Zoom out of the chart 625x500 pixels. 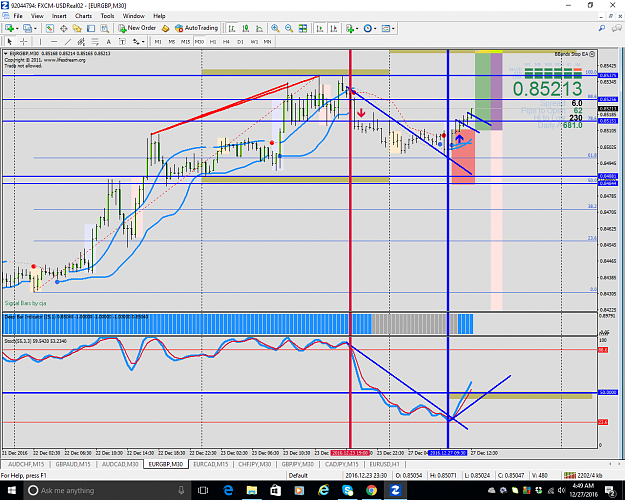(x=289, y=28)
